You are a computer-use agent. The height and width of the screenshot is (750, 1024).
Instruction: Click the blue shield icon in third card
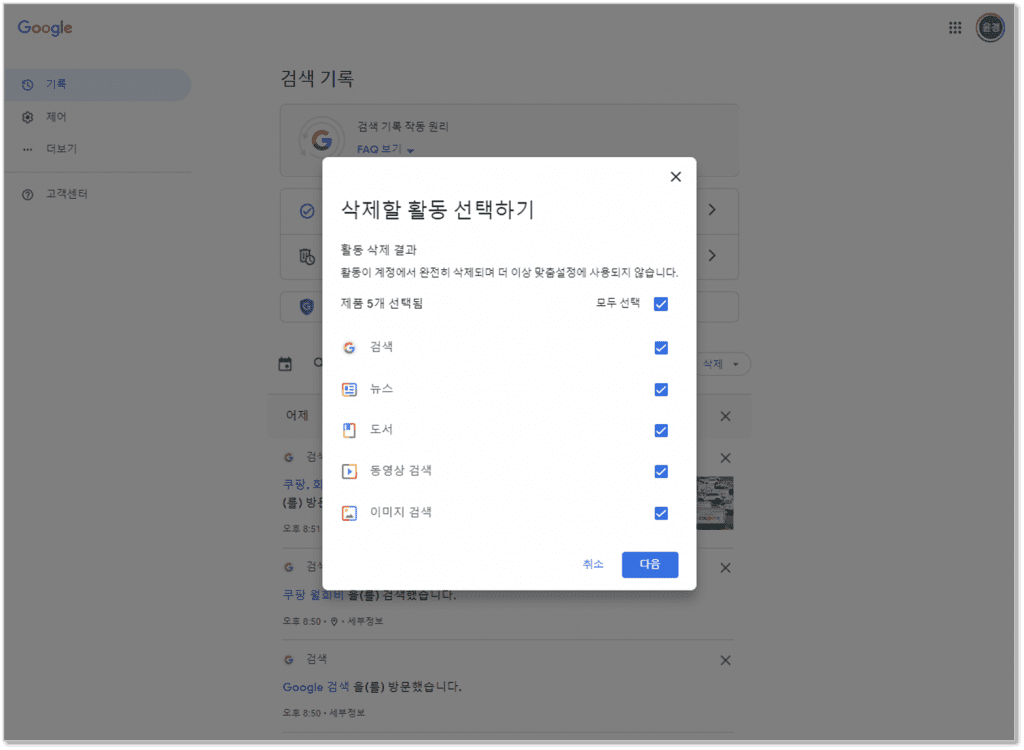(307, 306)
